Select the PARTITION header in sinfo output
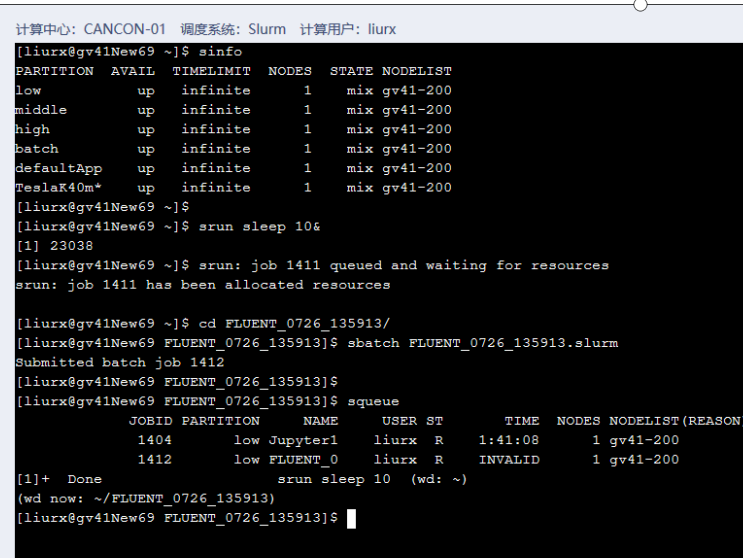The height and width of the screenshot is (558, 743). point(54,71)
